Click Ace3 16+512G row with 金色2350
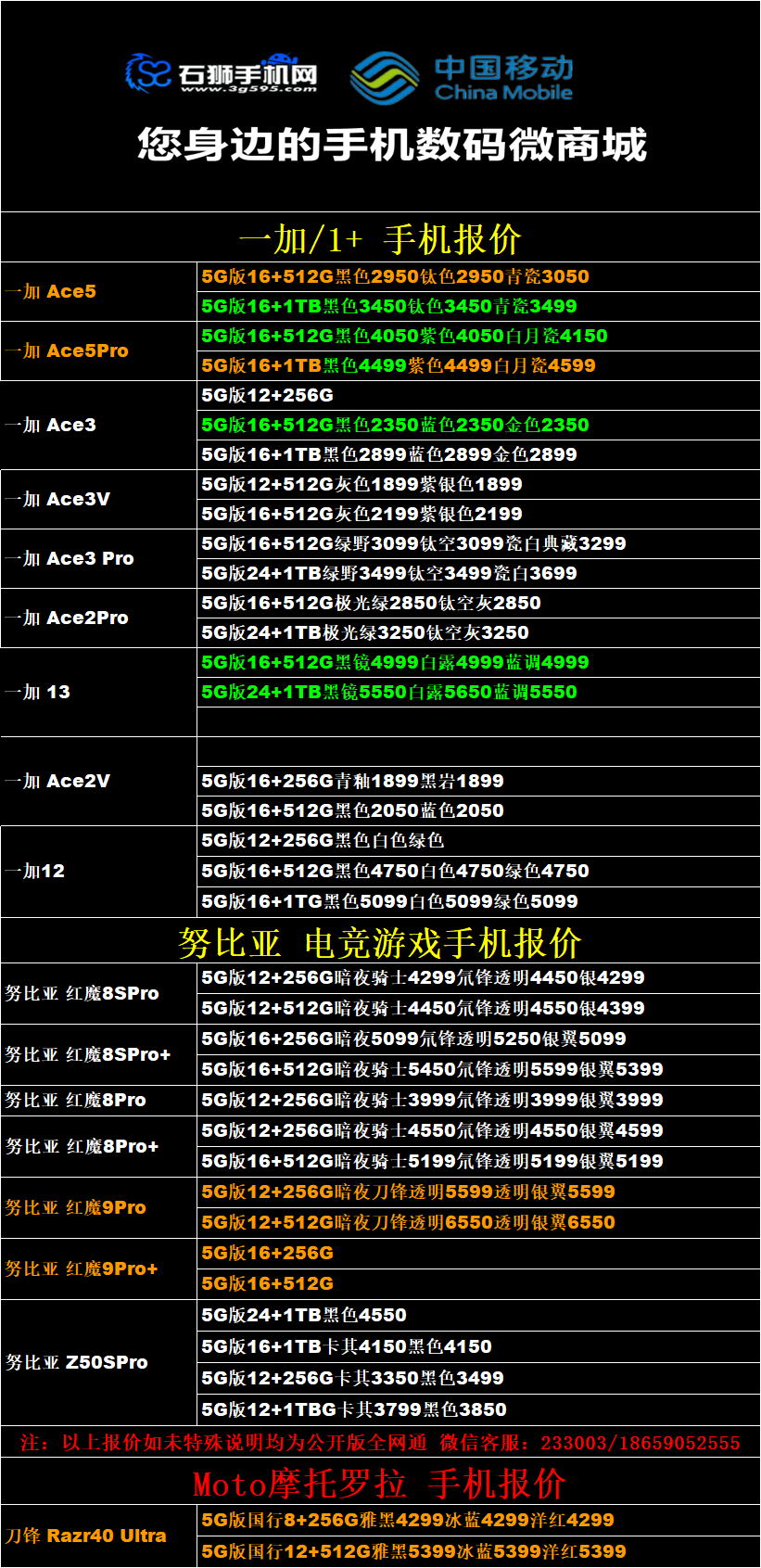 pyautogui.click(x=478, y=425)
